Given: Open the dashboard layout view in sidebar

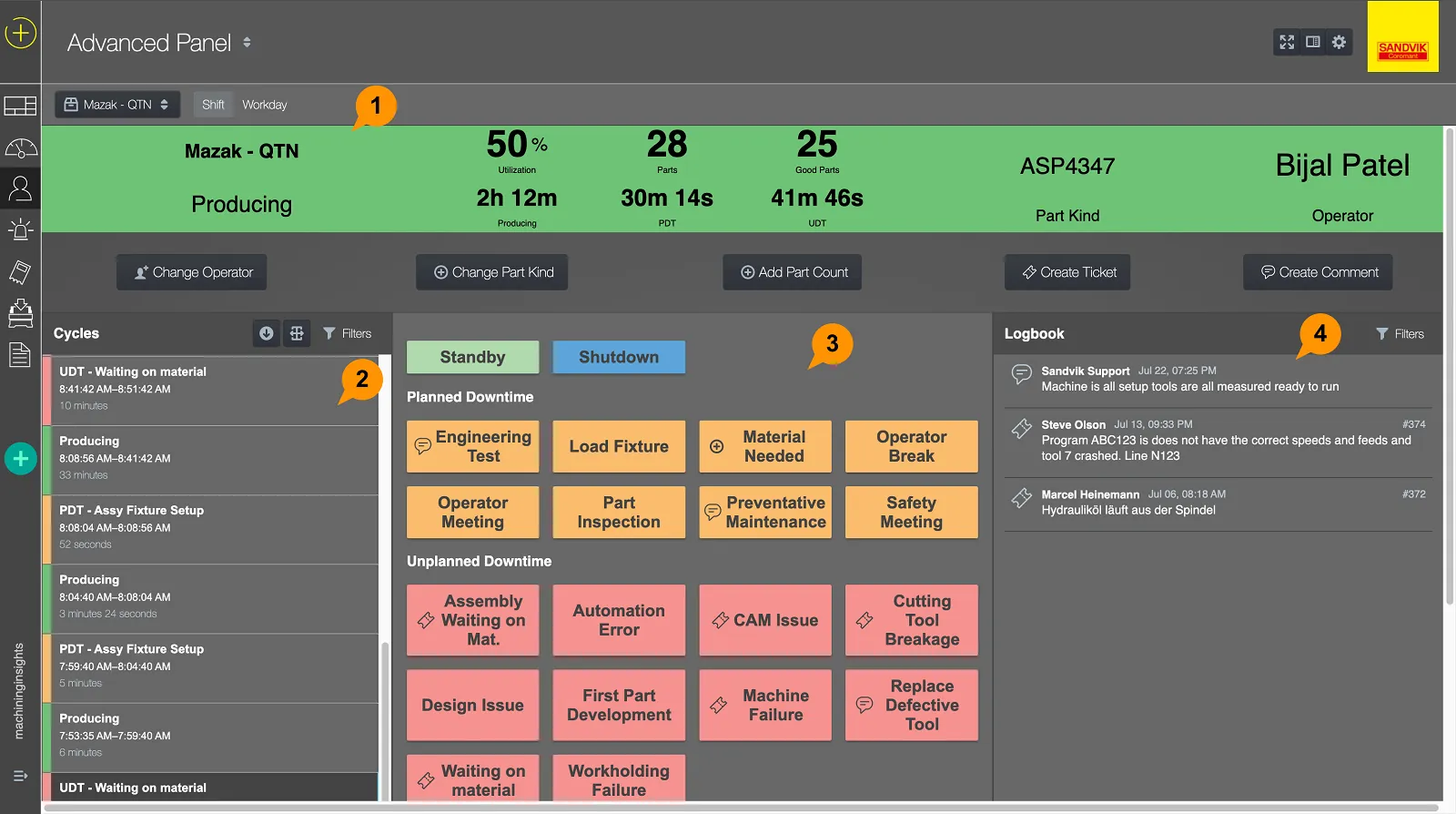Looking at the screenshot, I should (x=20, y=106).
